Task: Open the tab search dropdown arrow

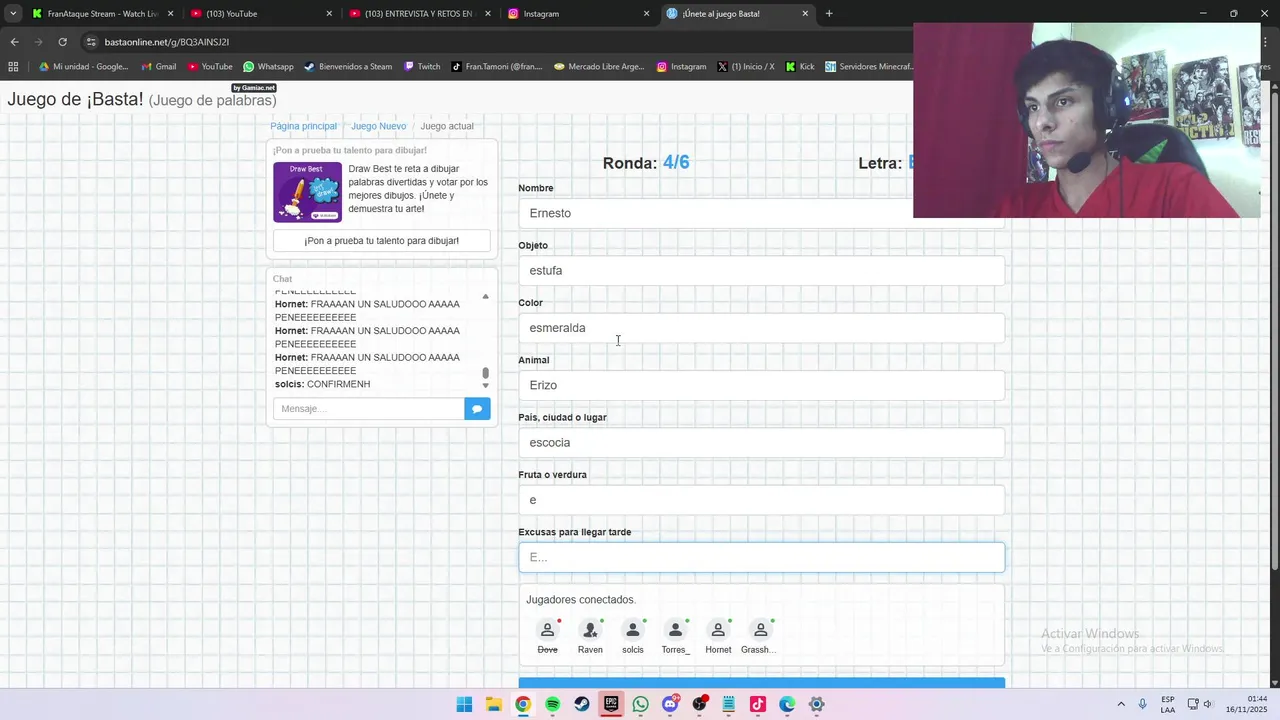Action: (x=13, y=14)
